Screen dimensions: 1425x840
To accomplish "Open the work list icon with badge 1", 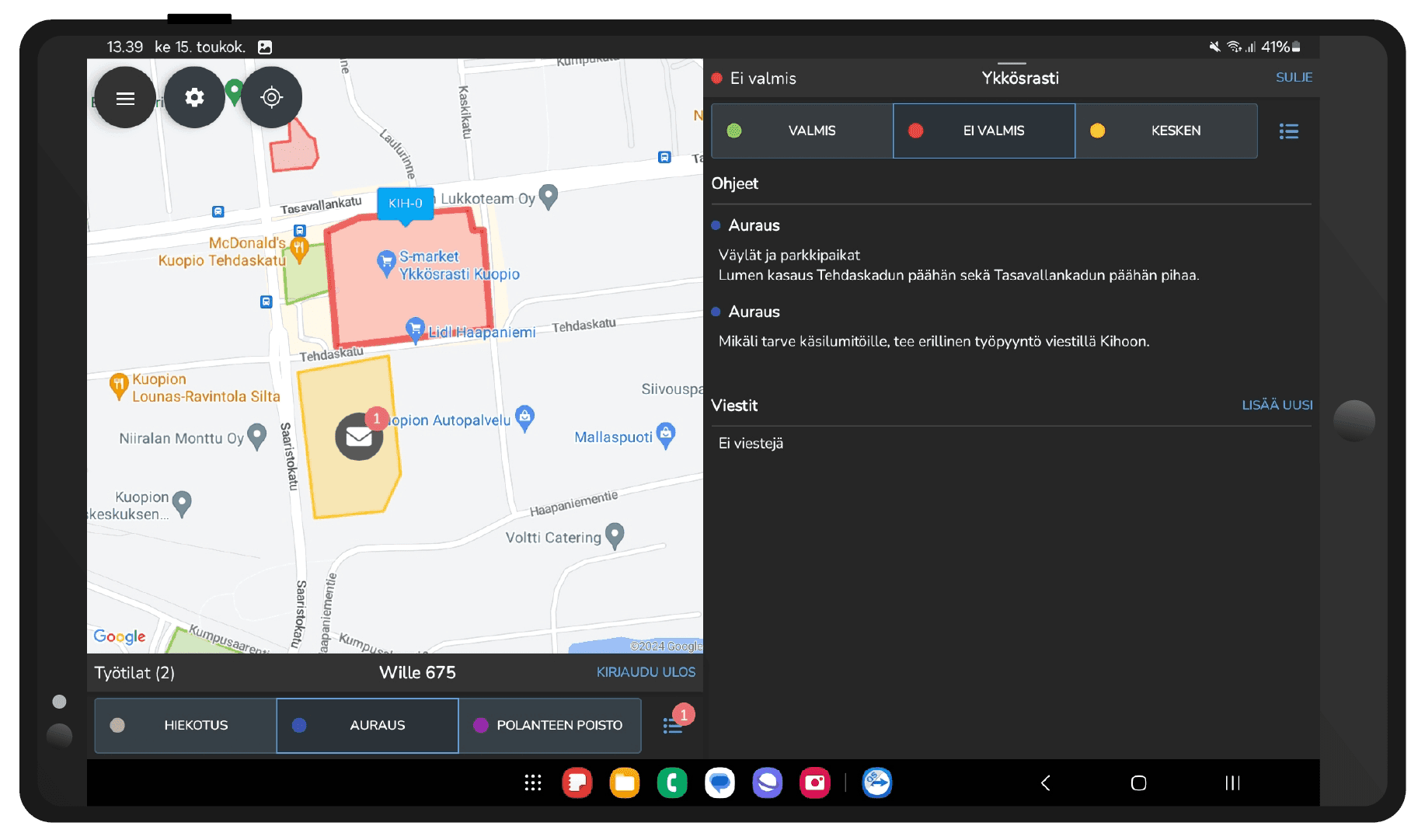I will pos(673,725).
